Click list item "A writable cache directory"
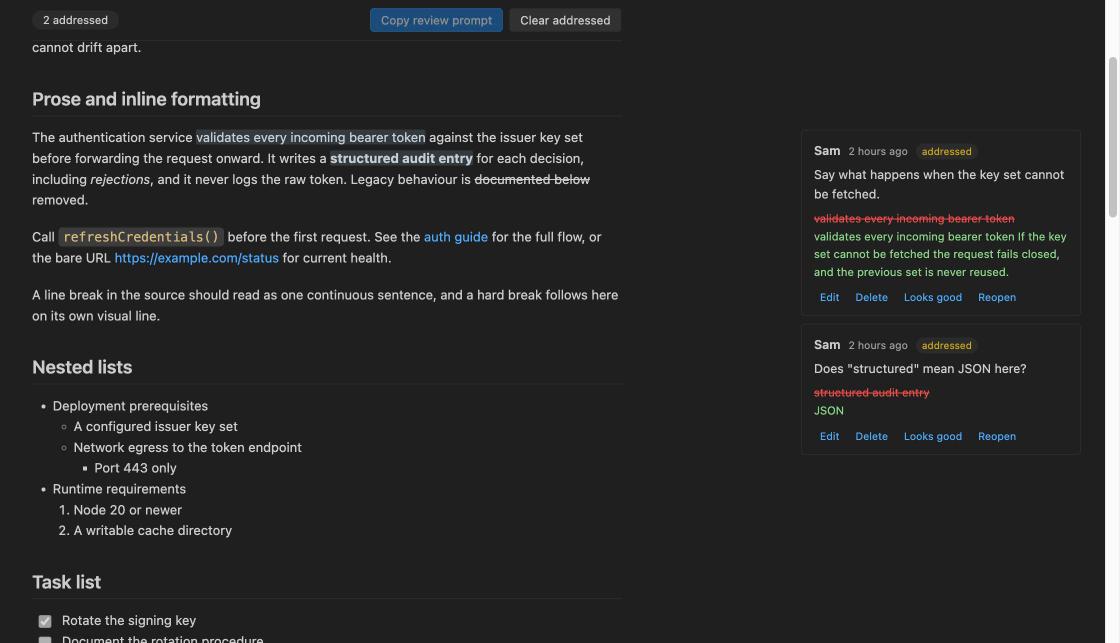 coord(152,530)
